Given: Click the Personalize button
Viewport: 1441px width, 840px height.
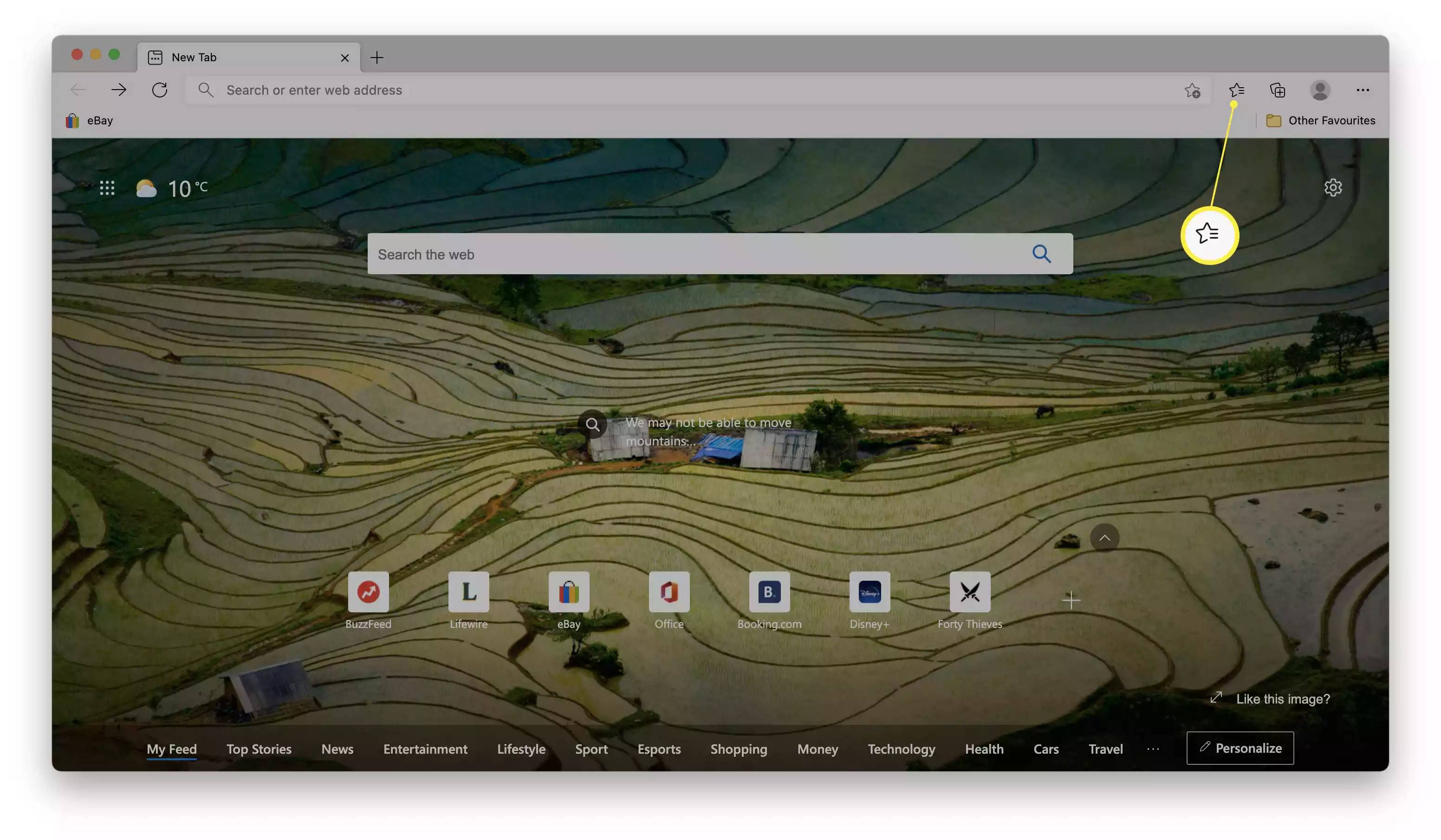Looking at the screenshot, I should pyautogui.click(x=1240, y=747).
